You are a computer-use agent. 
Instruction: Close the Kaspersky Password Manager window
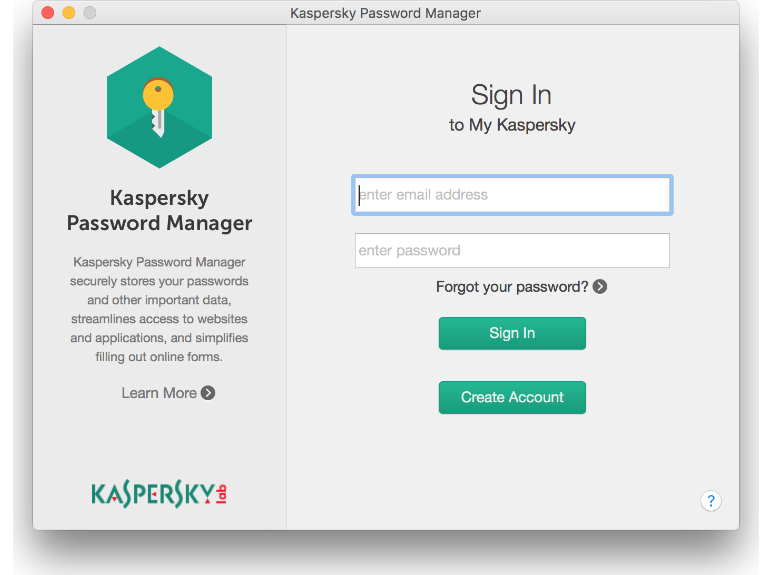point(47,13)
